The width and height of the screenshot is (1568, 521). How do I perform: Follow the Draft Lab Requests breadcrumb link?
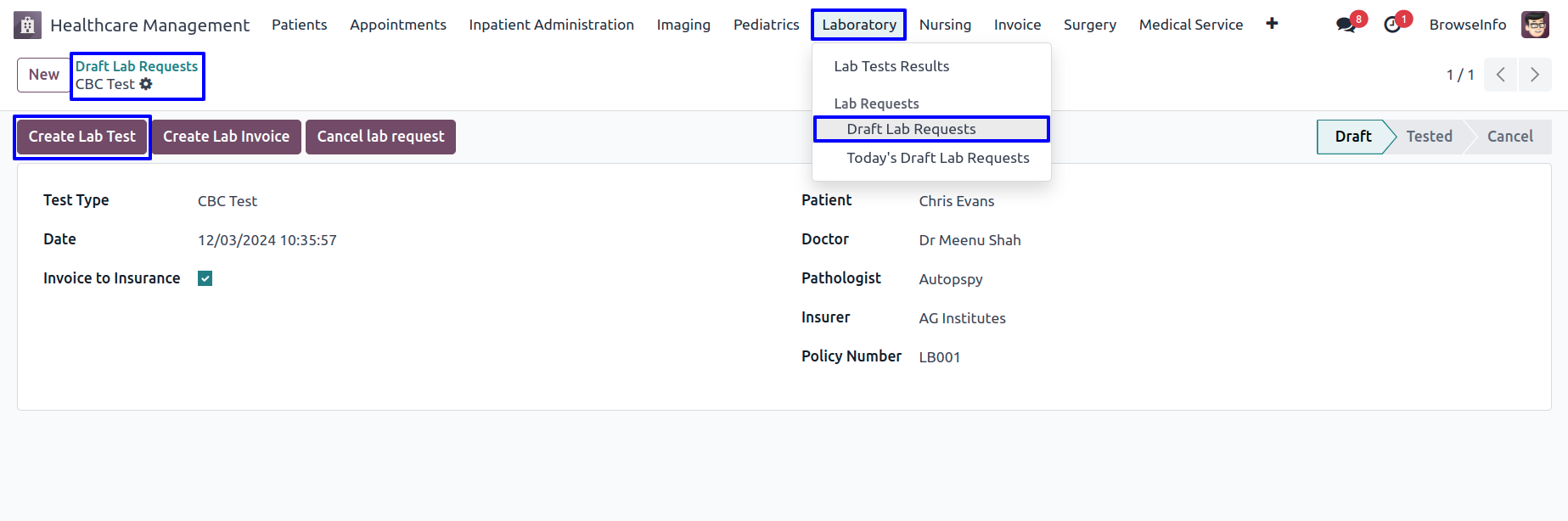point(137,66)
